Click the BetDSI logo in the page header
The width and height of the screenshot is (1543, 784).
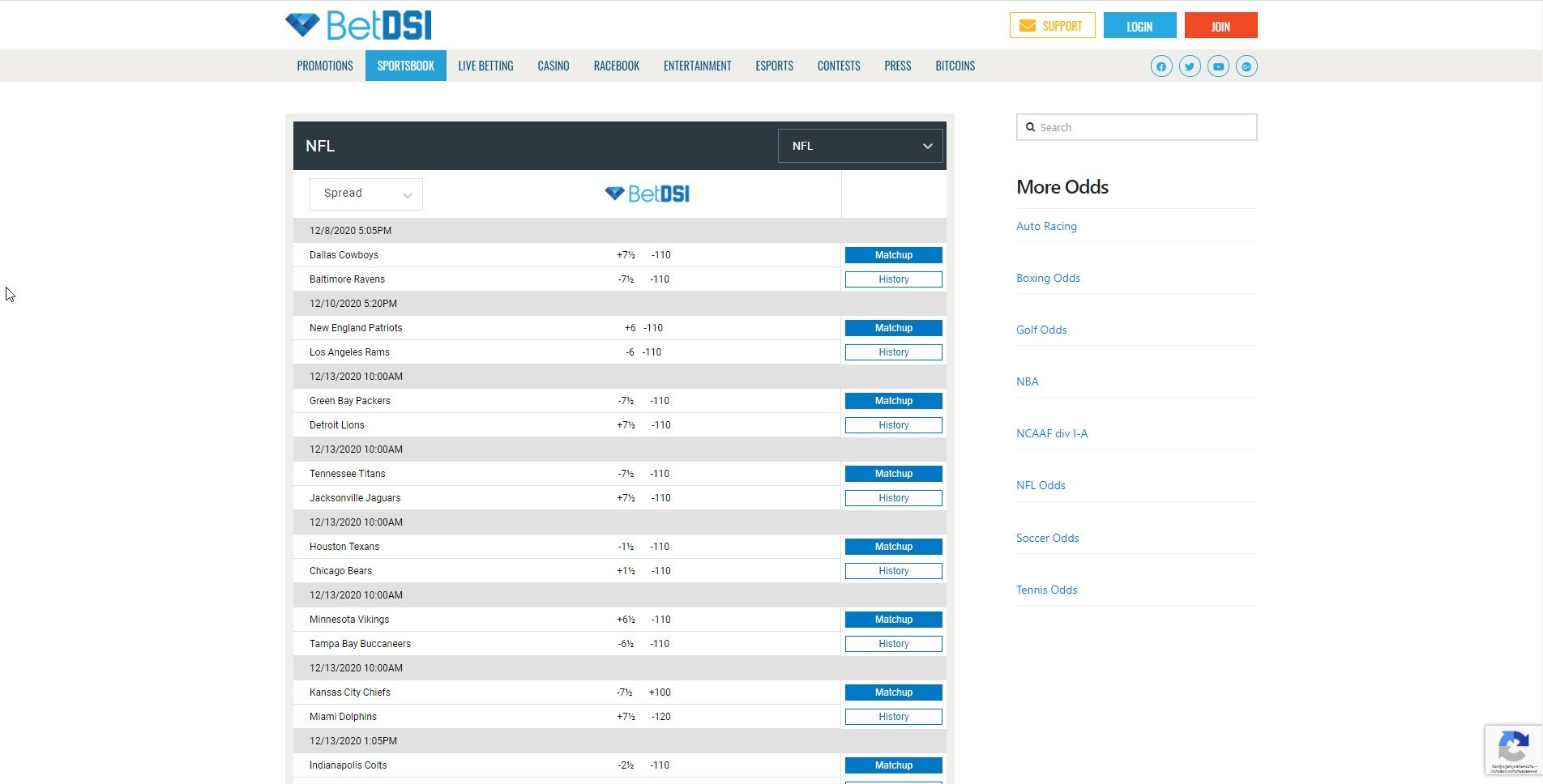(x=358, y=25)
